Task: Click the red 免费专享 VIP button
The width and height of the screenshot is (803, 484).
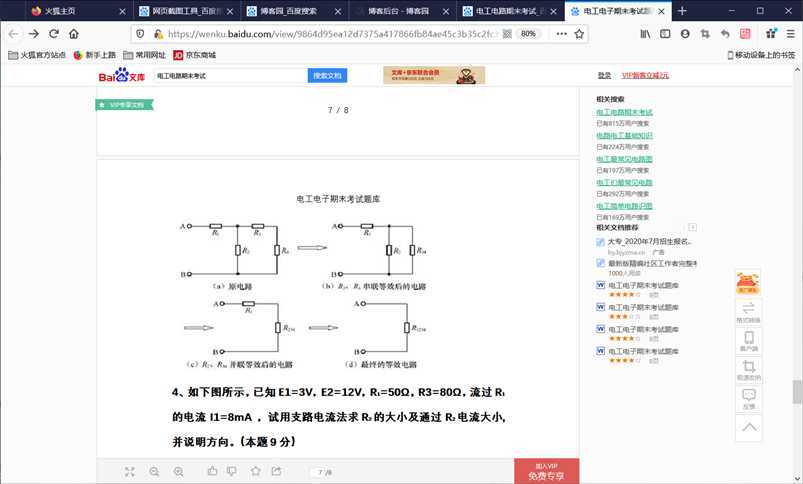Action: coord(546,471)
